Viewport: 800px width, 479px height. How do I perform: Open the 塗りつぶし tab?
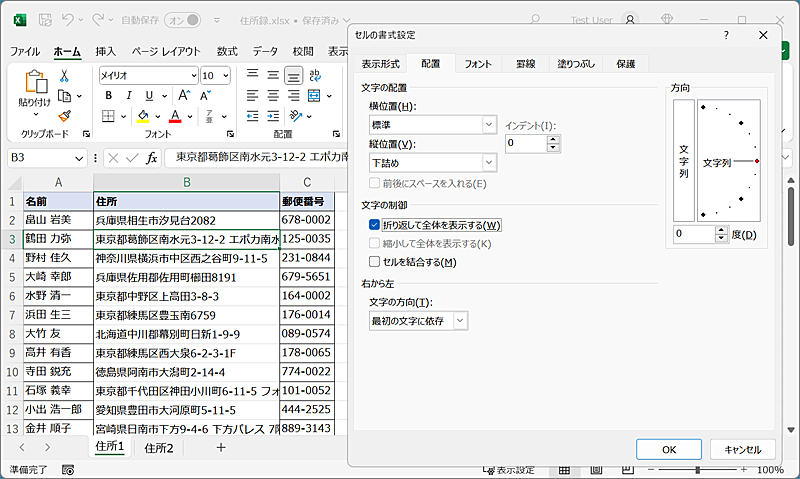click(x=575, y=64)
